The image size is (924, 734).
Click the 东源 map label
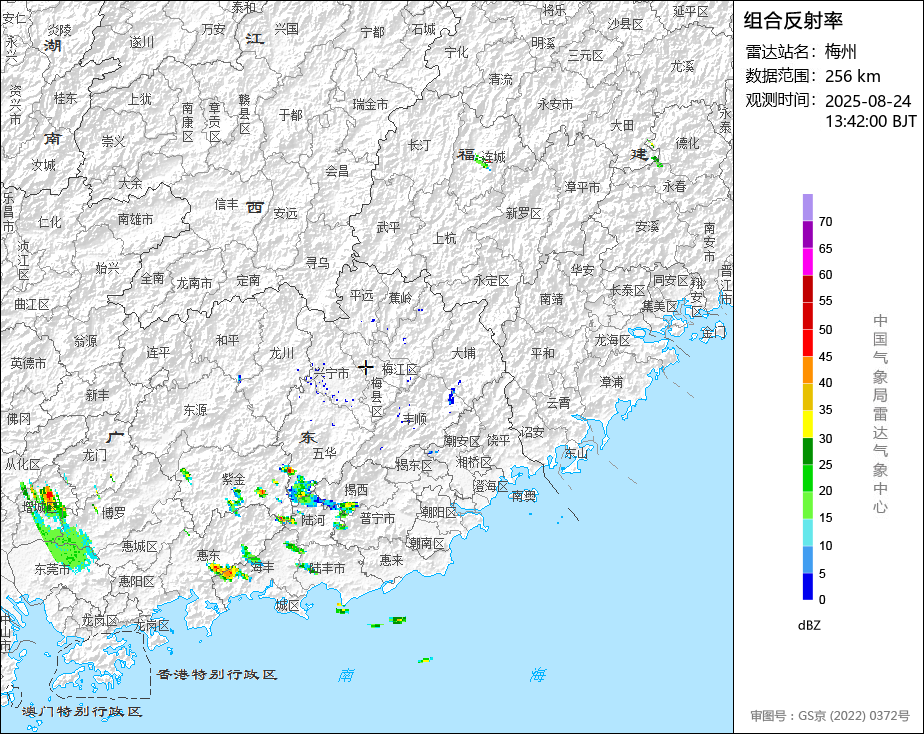tap(195, 409)
